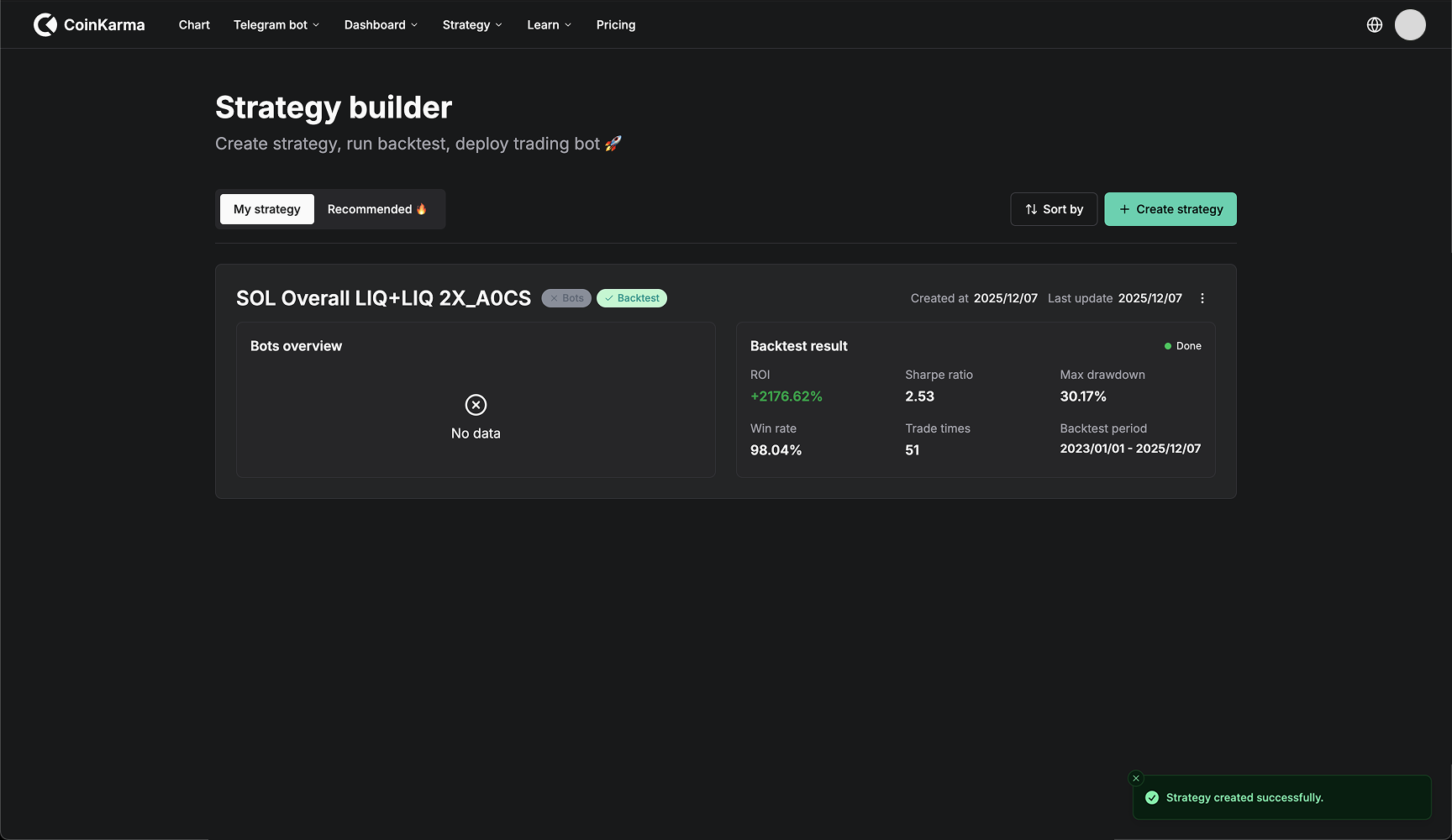Open the user profile avatar
The image size is (1452, 840).
click(x=1410, y=25)
